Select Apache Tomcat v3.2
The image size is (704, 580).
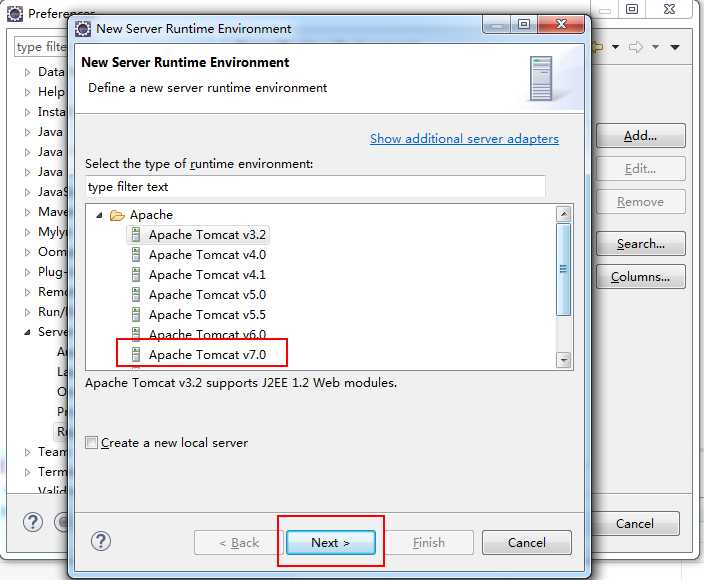(x=207, y=235)
